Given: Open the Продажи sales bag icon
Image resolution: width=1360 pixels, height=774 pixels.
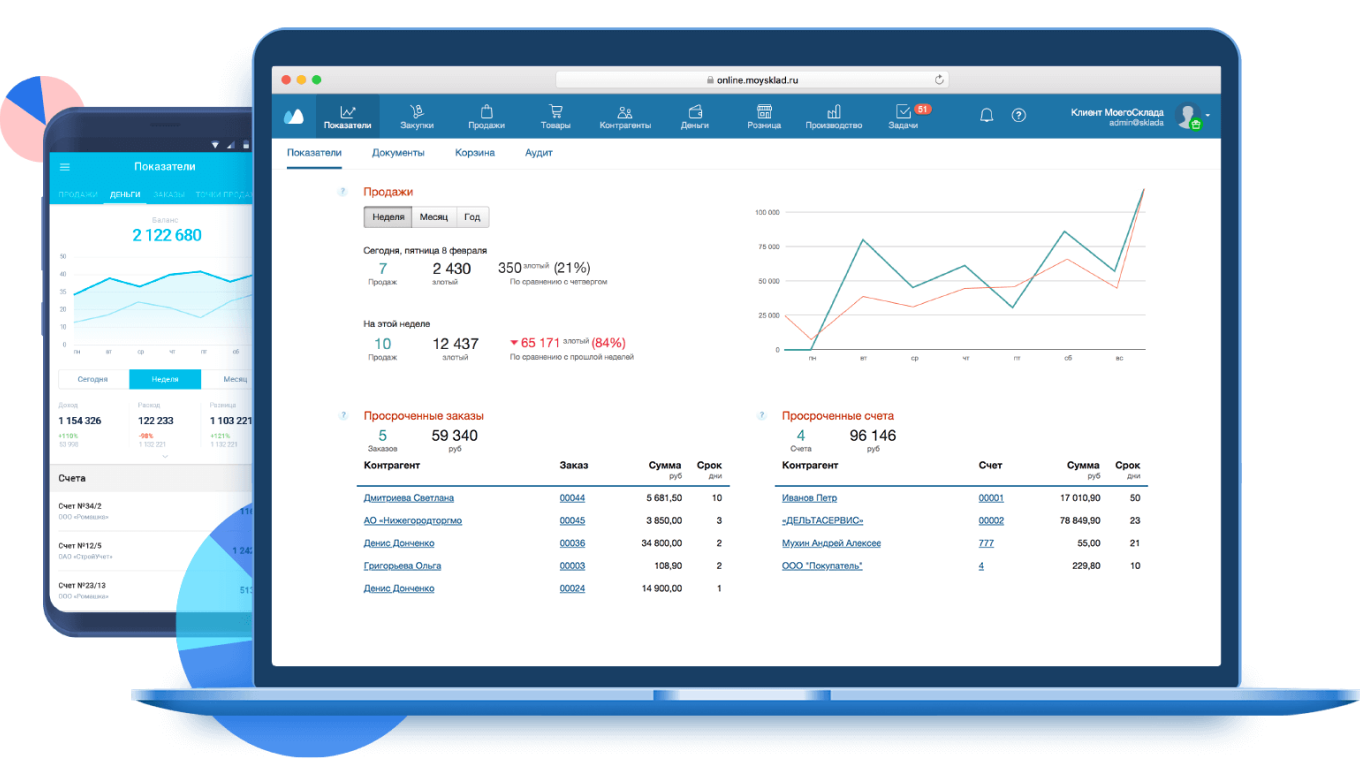Looking at the screenshot, I should (486, 112).
